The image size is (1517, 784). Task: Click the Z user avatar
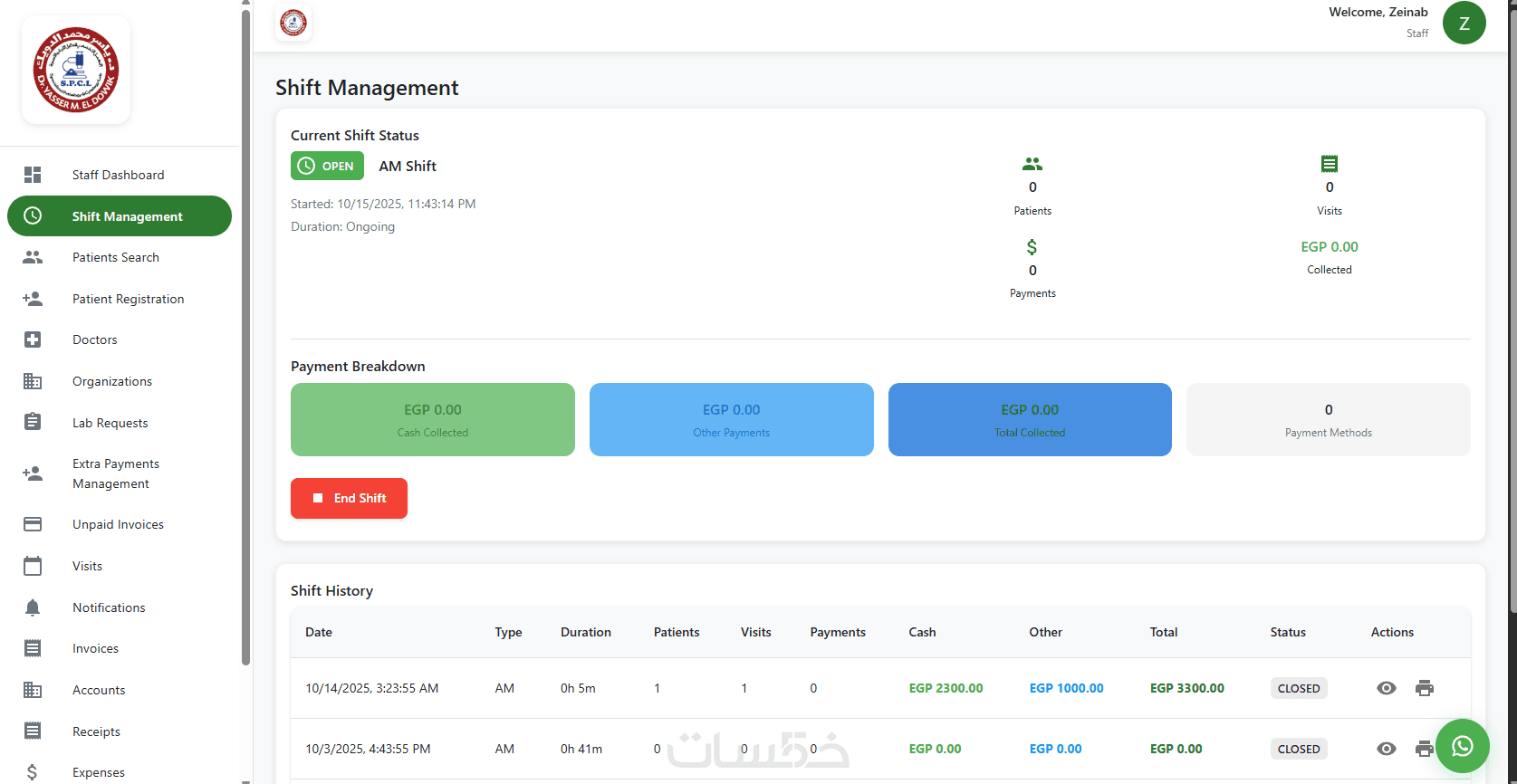(x=1464, y=23)
